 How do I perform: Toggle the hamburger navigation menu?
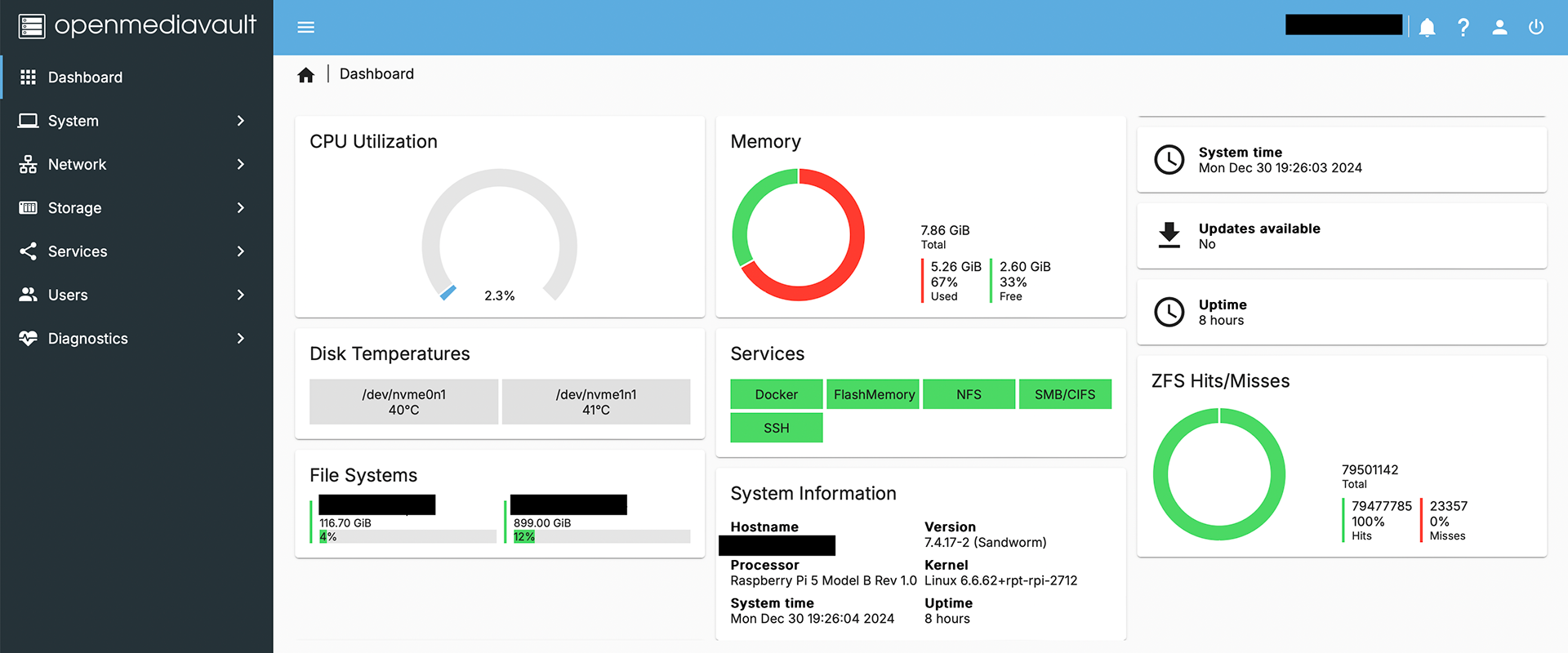[x=305, y=28]
